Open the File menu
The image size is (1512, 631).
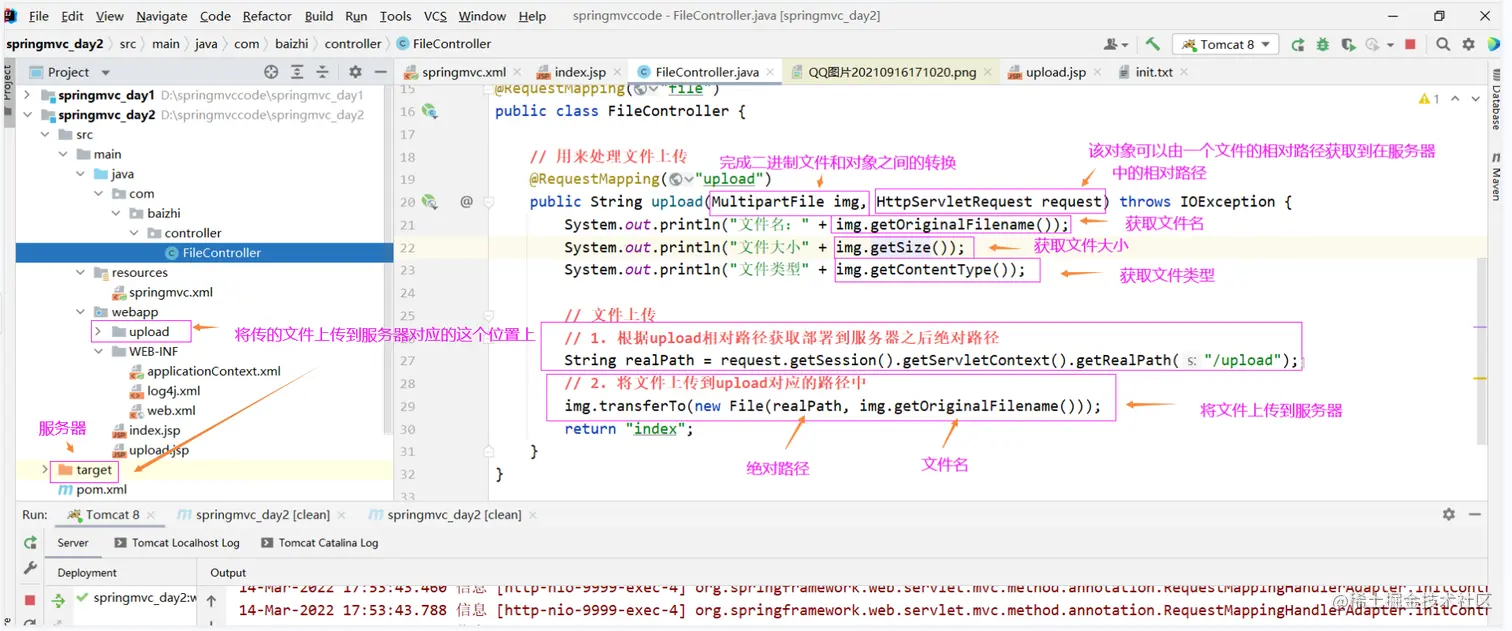39,16
